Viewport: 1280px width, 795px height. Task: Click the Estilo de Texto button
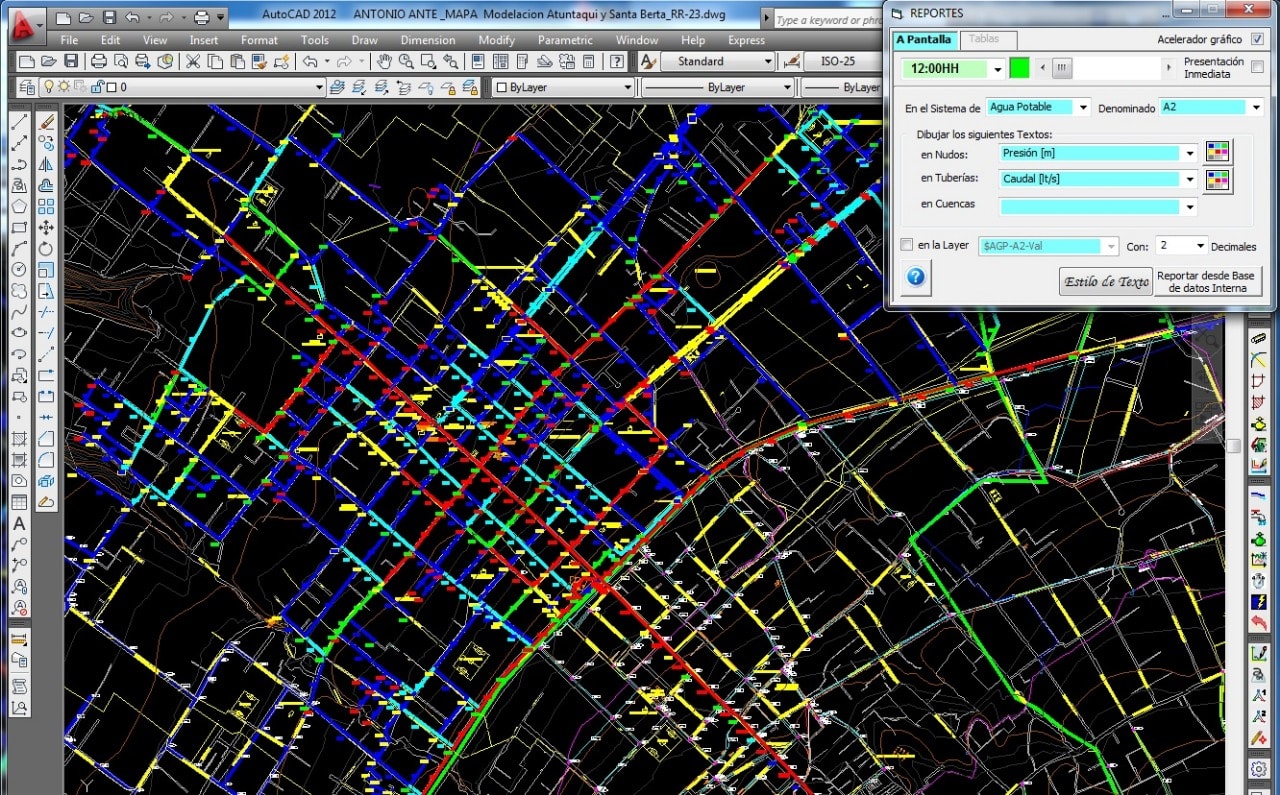(1105, 282)
